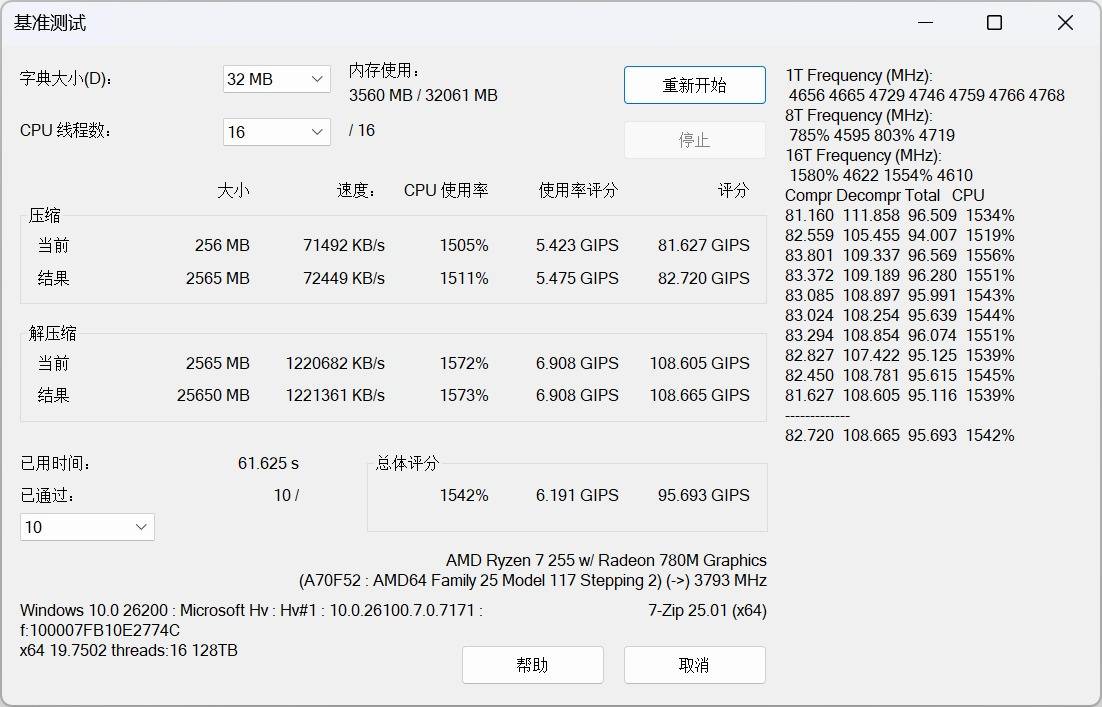
Task: Click the log row starting with 83.085
Action: pyautogui.click(x=900, y=295)
